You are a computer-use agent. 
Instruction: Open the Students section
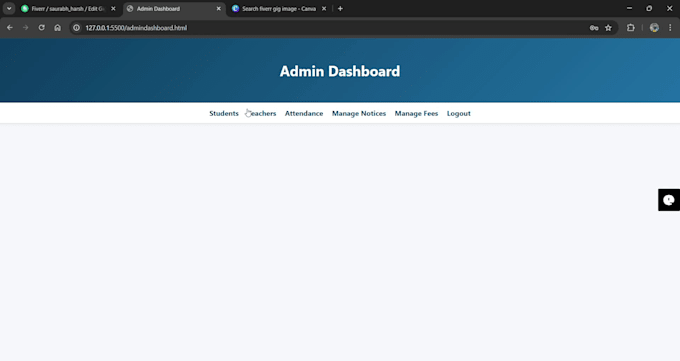224,113
